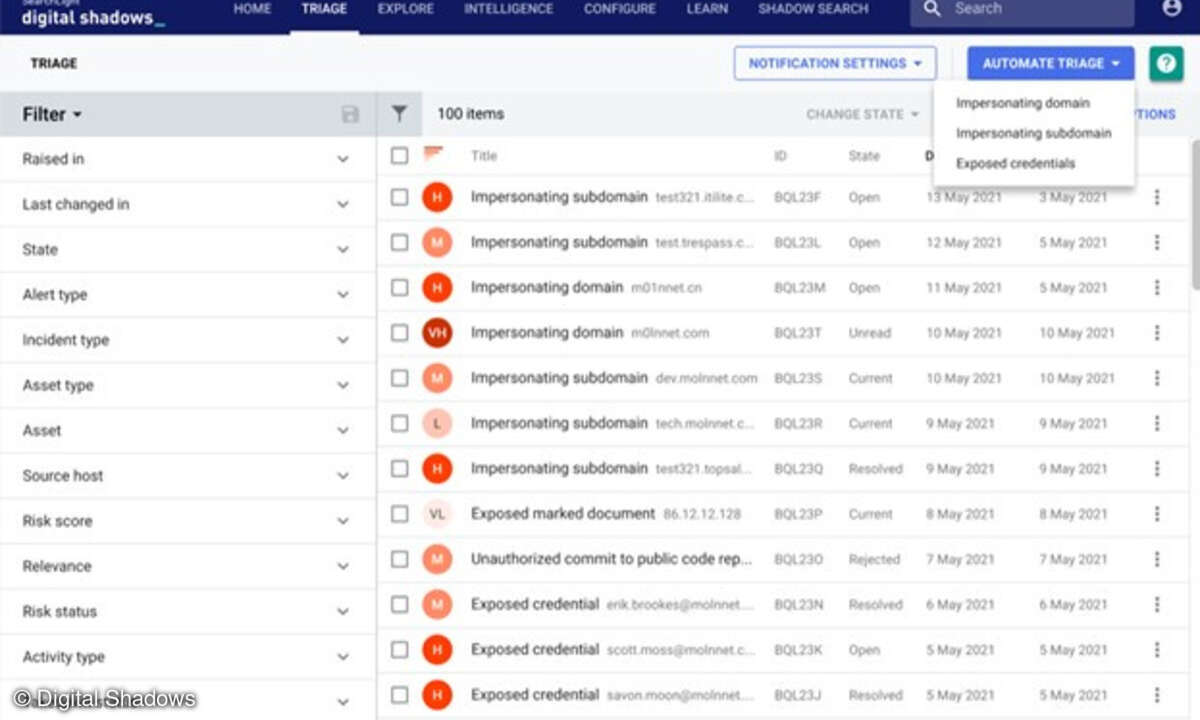
Task: Open row actions menu for BQL23J
Action: 1157,695
